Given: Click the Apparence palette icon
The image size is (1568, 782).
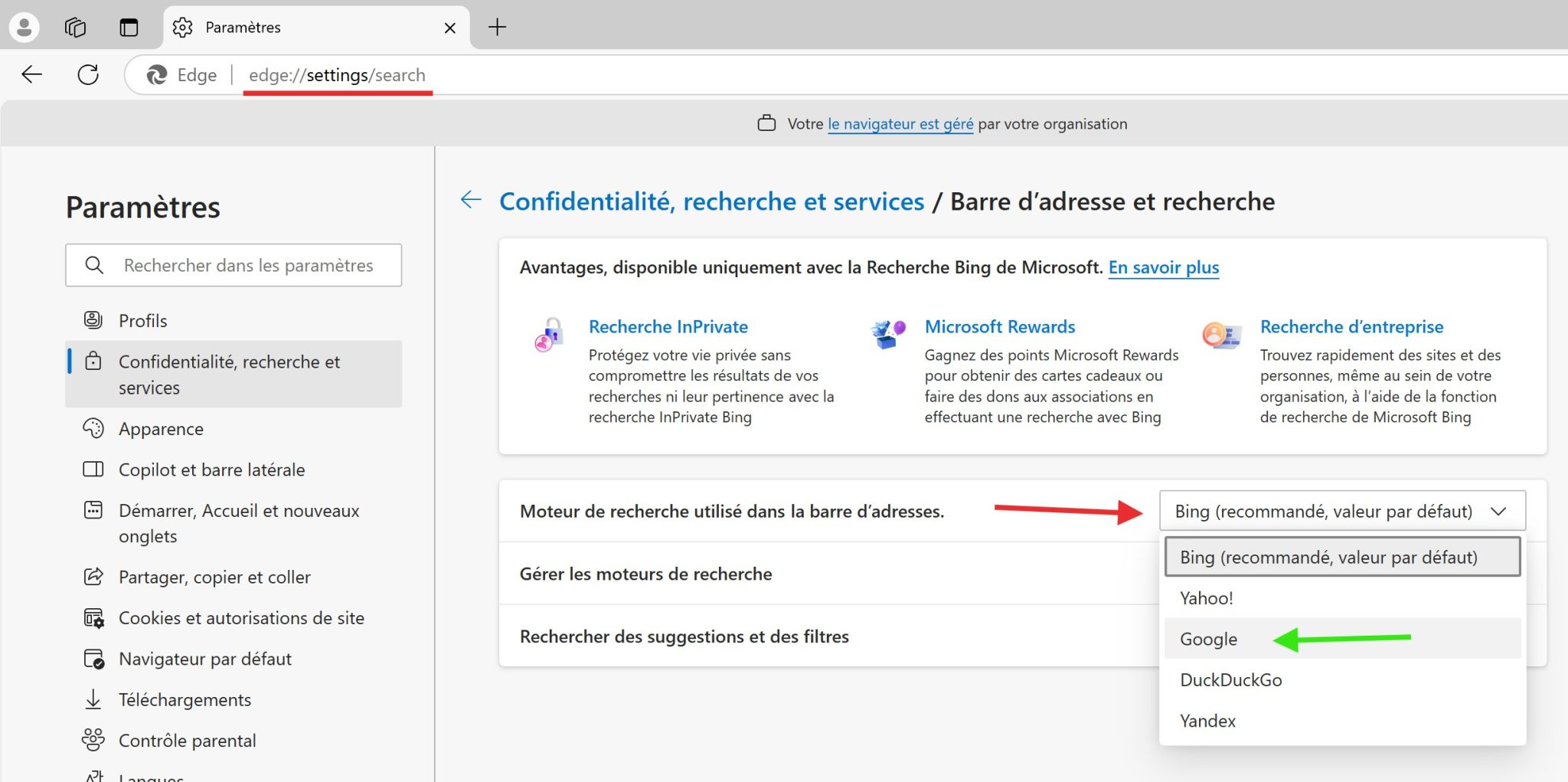Looking at the screenshot, I should (94, 429).
